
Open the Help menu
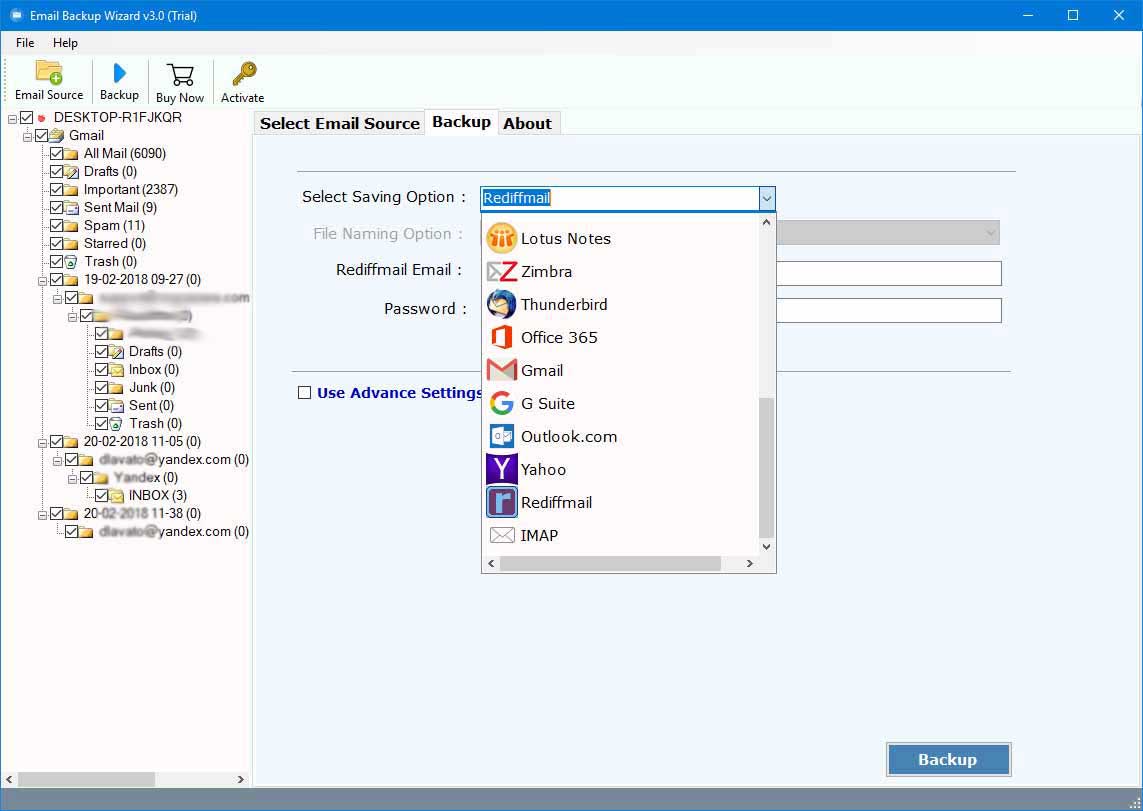(x=65, y=43)
